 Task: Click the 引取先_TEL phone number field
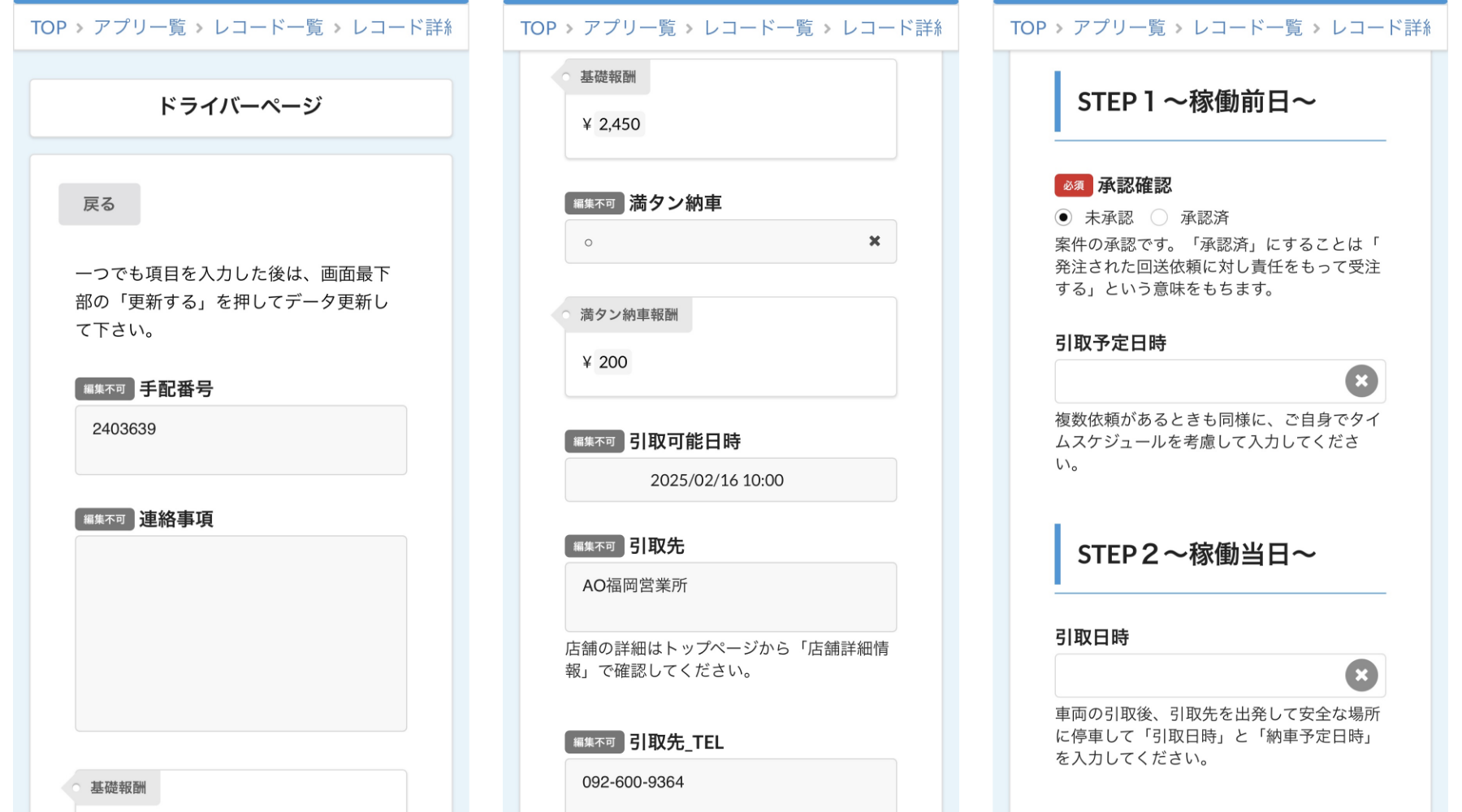729,783
